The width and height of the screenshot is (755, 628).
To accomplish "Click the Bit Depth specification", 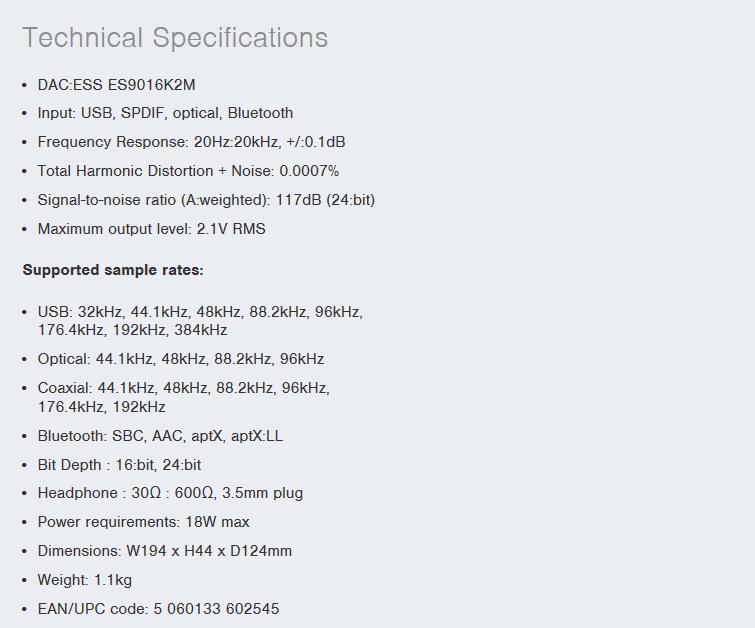I will (119, 465).
